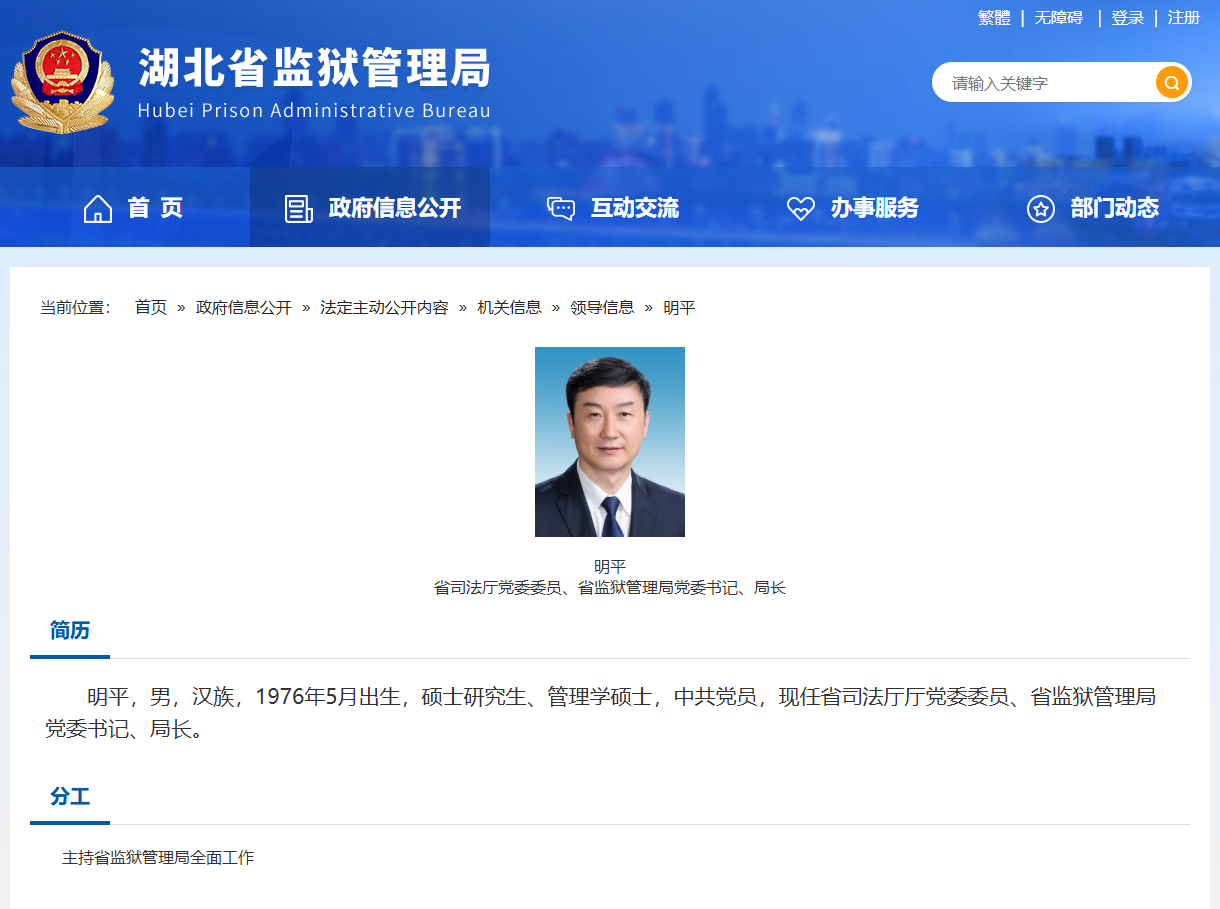Click the text 主持省监狱管理局全面工作

pos(158,858)
